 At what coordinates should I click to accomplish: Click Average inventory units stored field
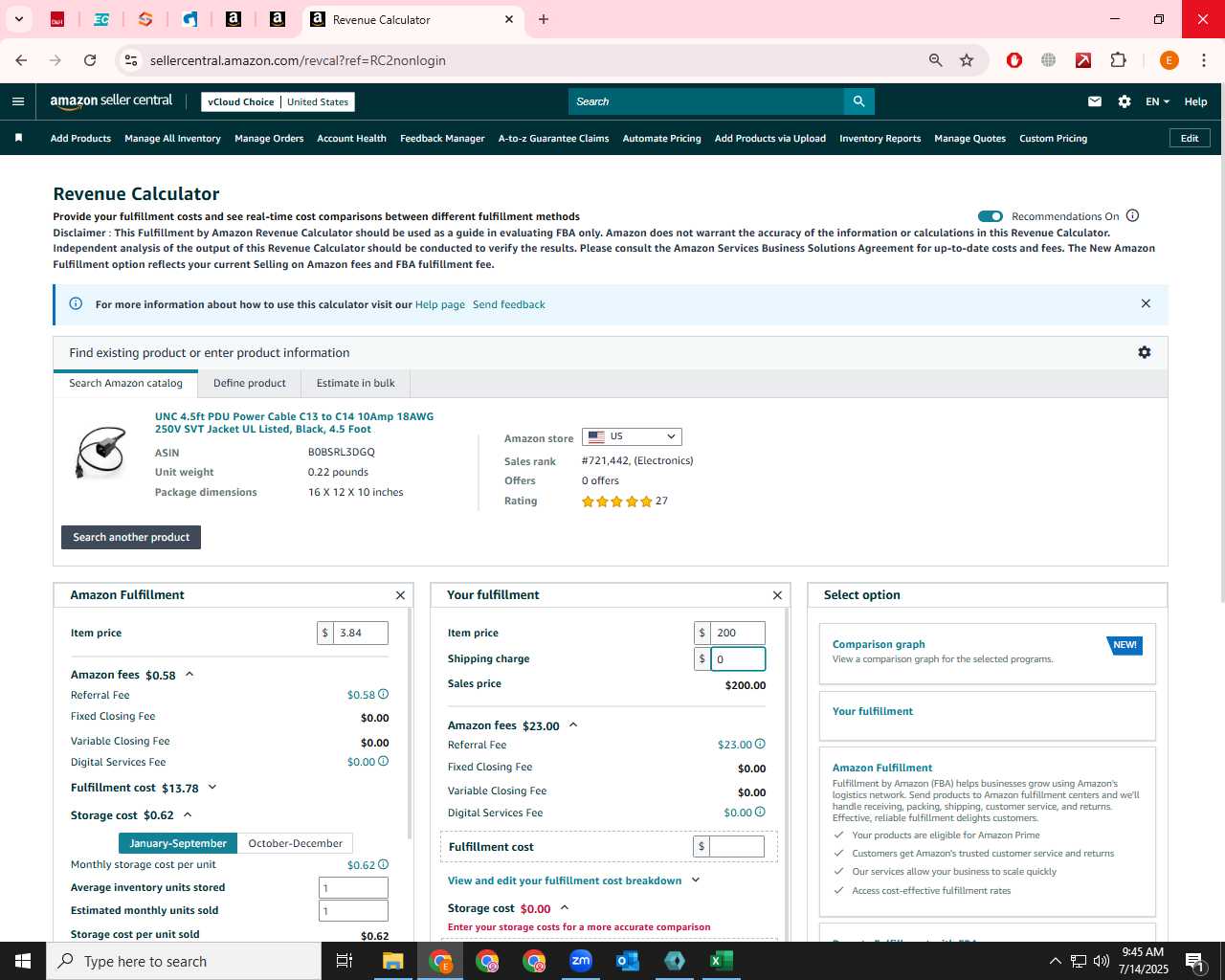pos(353,887)
